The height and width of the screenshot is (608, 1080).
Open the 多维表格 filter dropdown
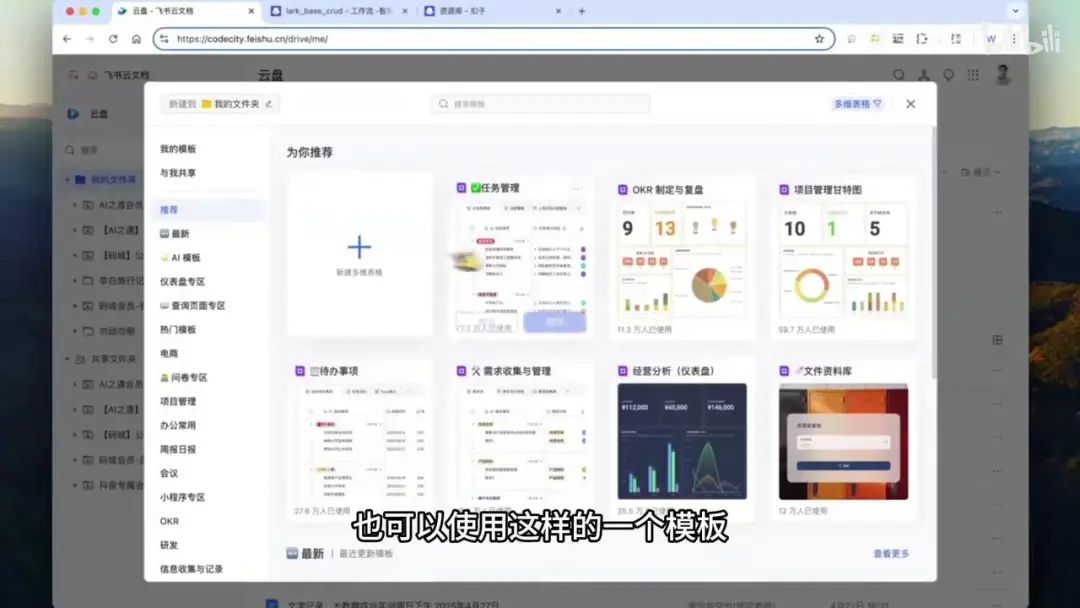click(858, 104)
